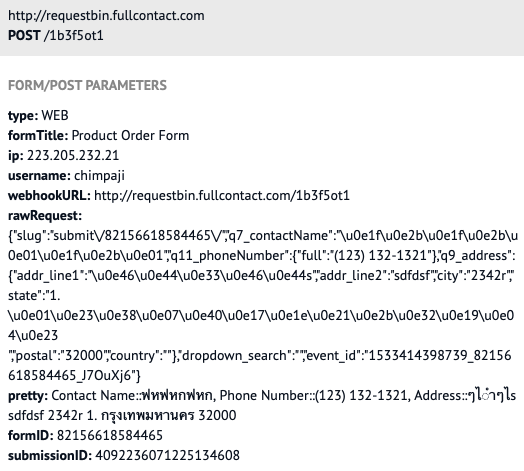Click the FORM/POST PARAMETERS heading
This screenshot has height=471, width=524.
coord(87,85)
